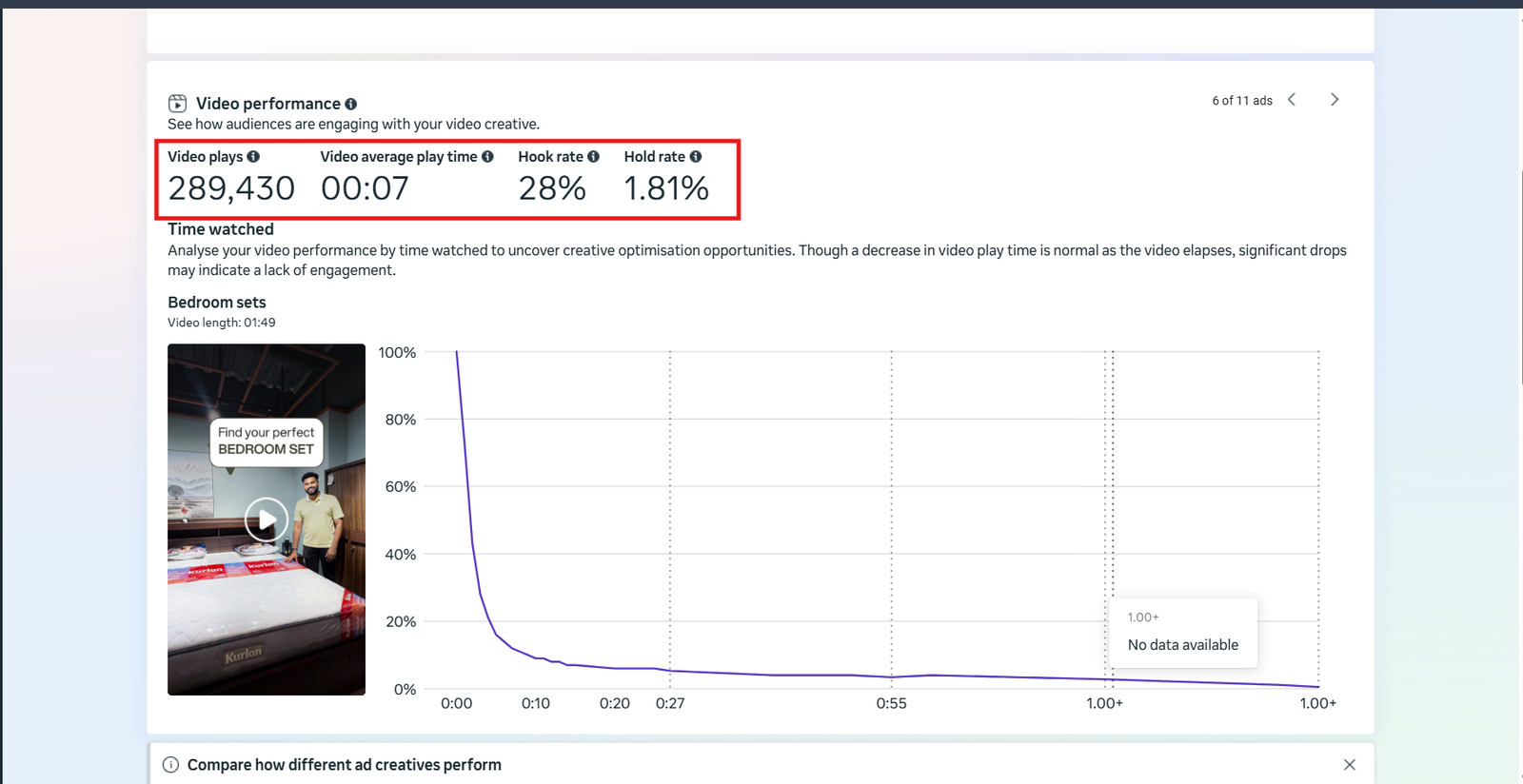Close the Compare ad creatives banner
Image resolution: width=1523 pixels, height=784 pixels.
point(1349,765)
